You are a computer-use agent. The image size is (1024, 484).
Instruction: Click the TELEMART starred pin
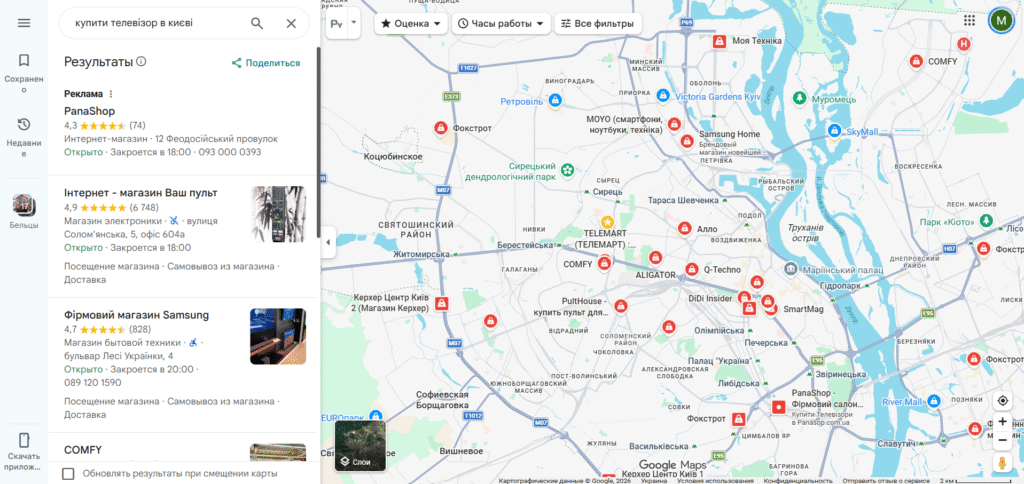click(x=607, y=221)
